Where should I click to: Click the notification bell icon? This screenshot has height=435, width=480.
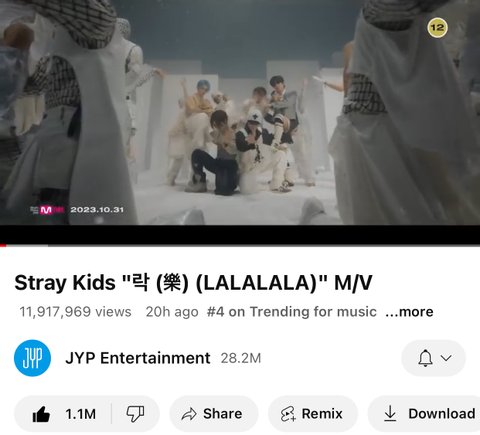[425, 358]
